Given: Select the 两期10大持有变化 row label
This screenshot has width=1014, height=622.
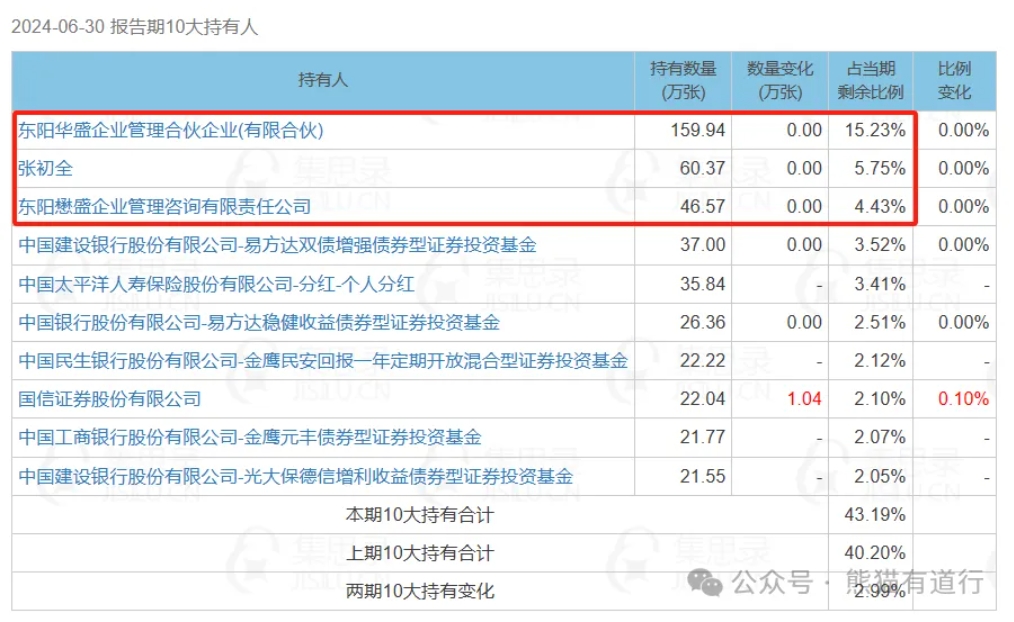Looking at the screenshot, I should tap(420, 591).
